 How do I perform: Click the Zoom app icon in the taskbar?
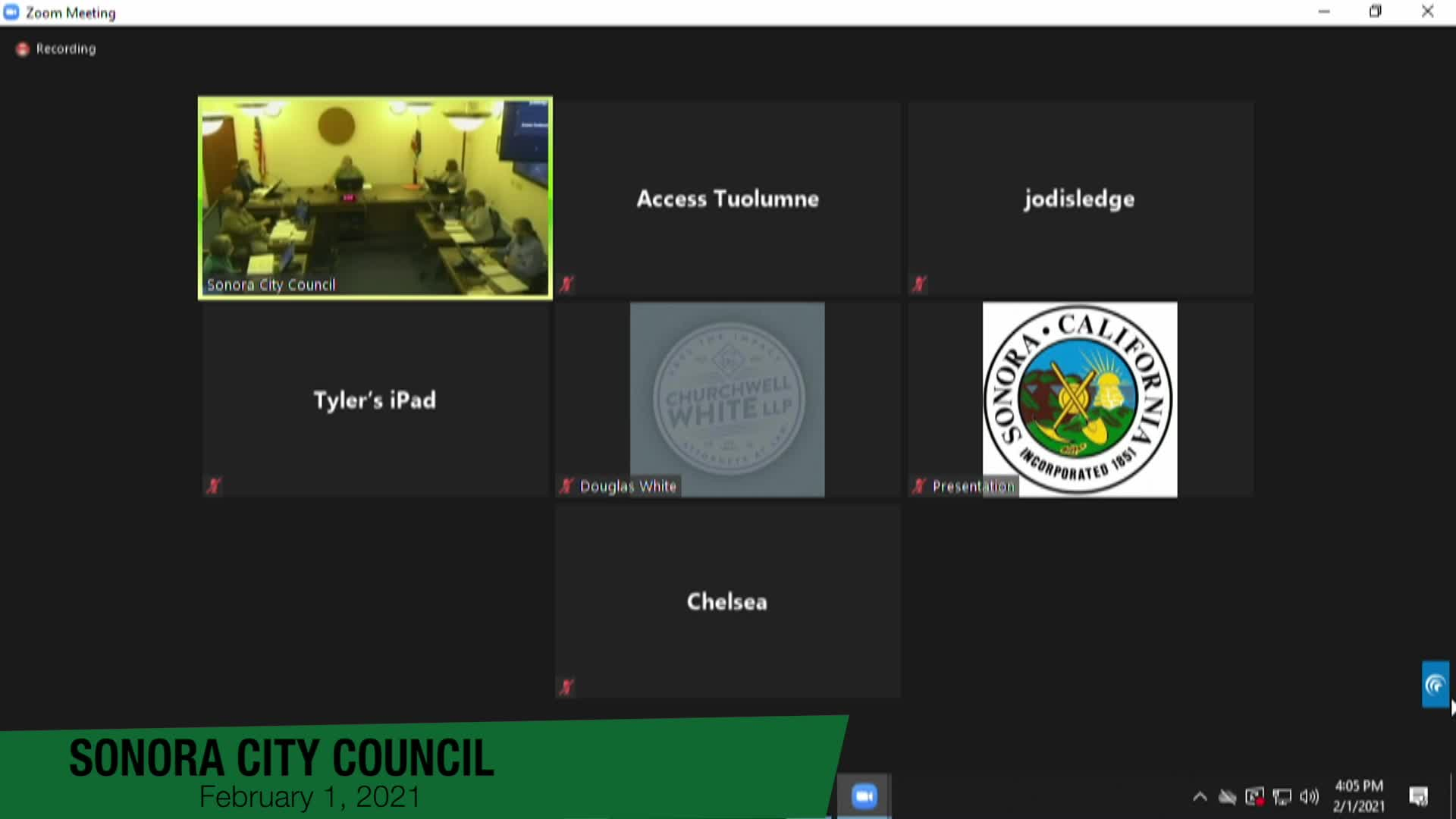click(x=864, y=795)
